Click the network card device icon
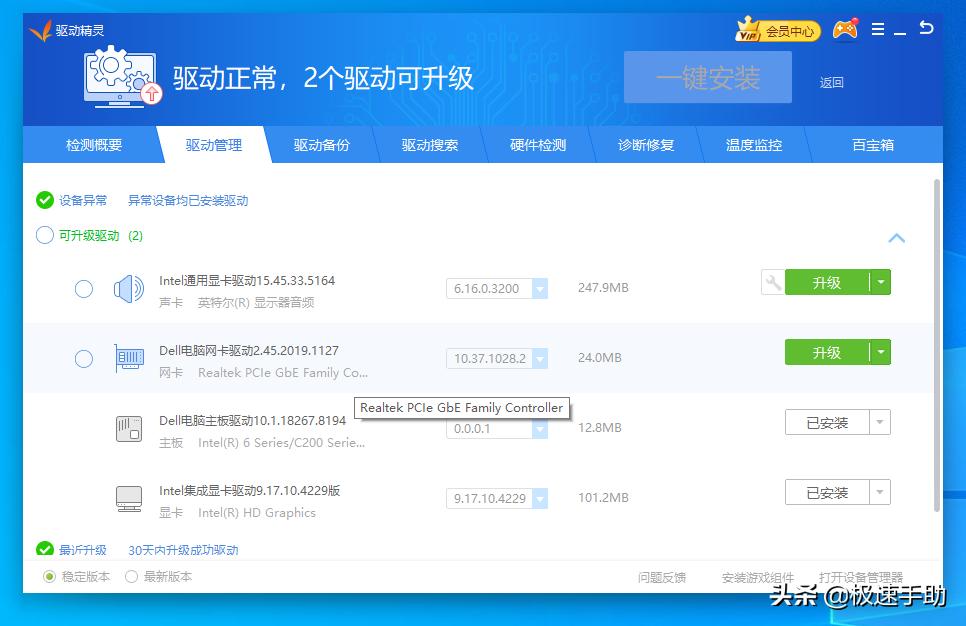 point(129,359)
